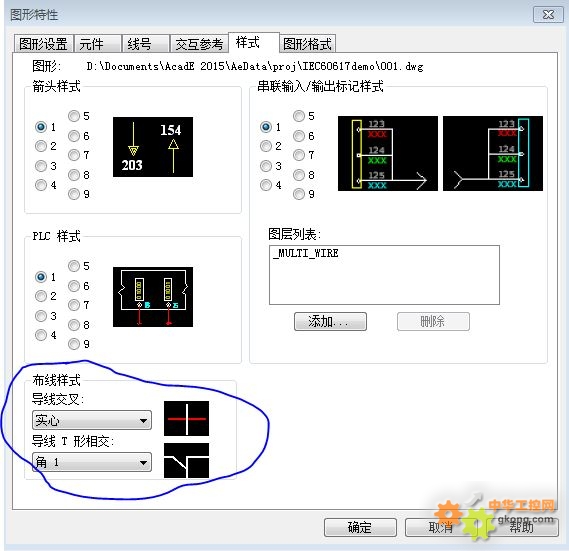Expand the 导线 T 形相交 dropdown
569x551 pixels.
pos(92,462)
